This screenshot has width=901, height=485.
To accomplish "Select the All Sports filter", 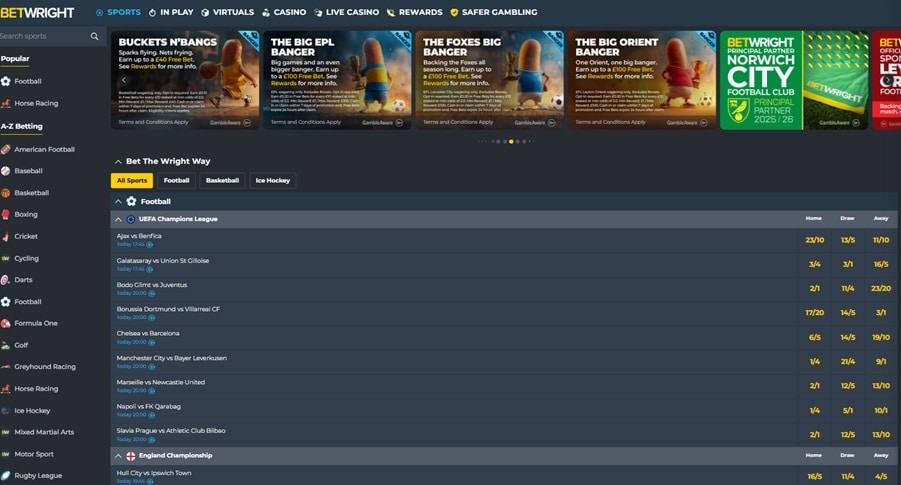I will 132,180.
